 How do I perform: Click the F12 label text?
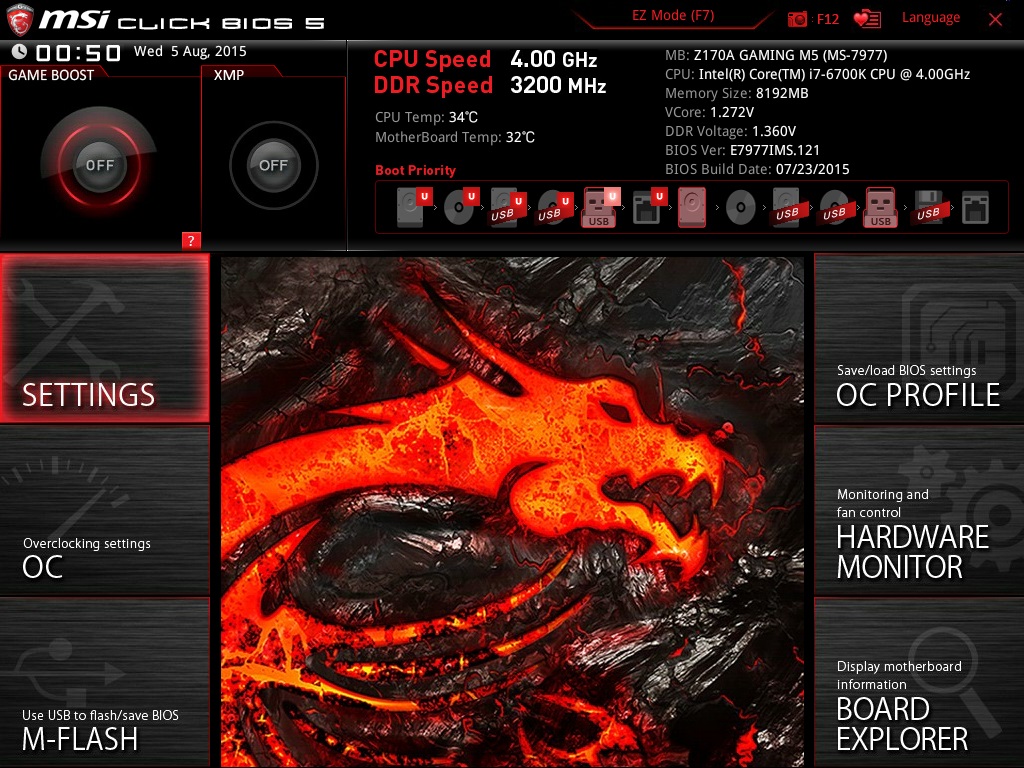[827, 19]
